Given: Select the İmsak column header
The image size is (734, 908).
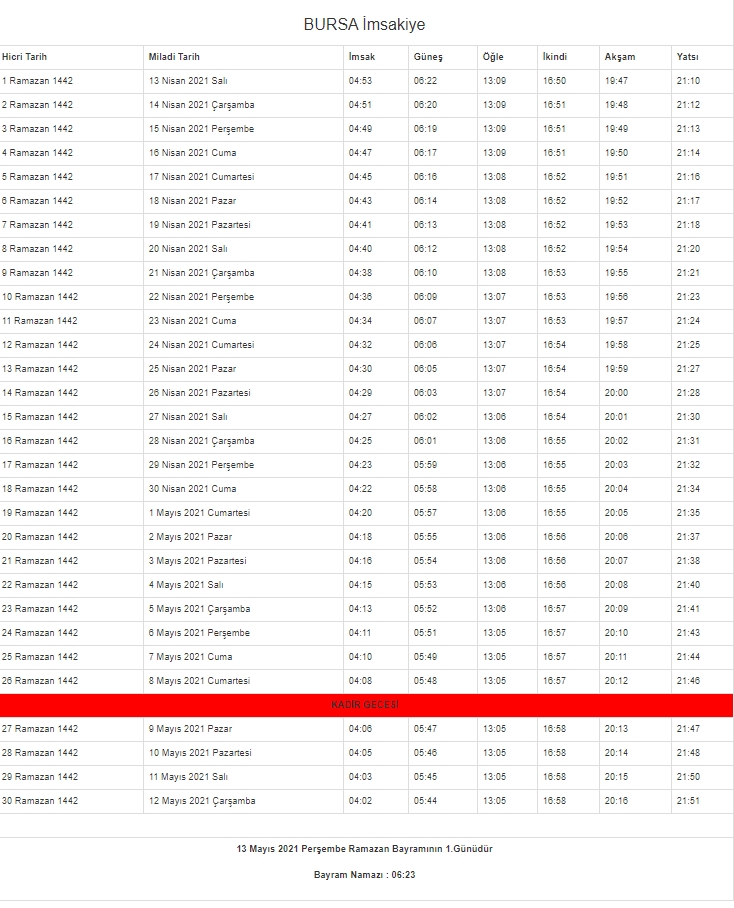Looking at the screenshot, I should 361,57.
